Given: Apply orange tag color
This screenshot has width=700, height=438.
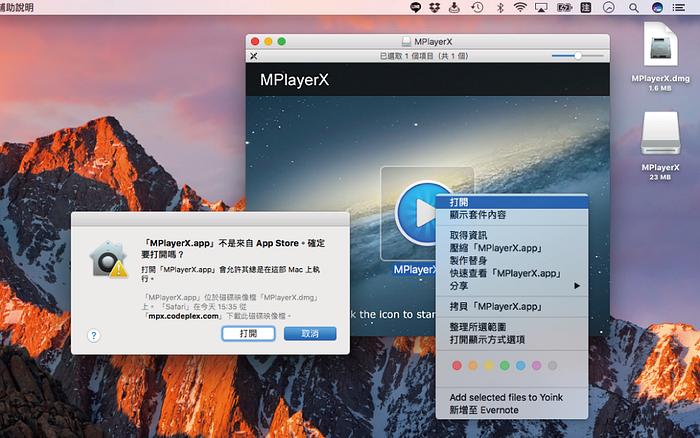Looking at the screenshot, I should point(473,366).
